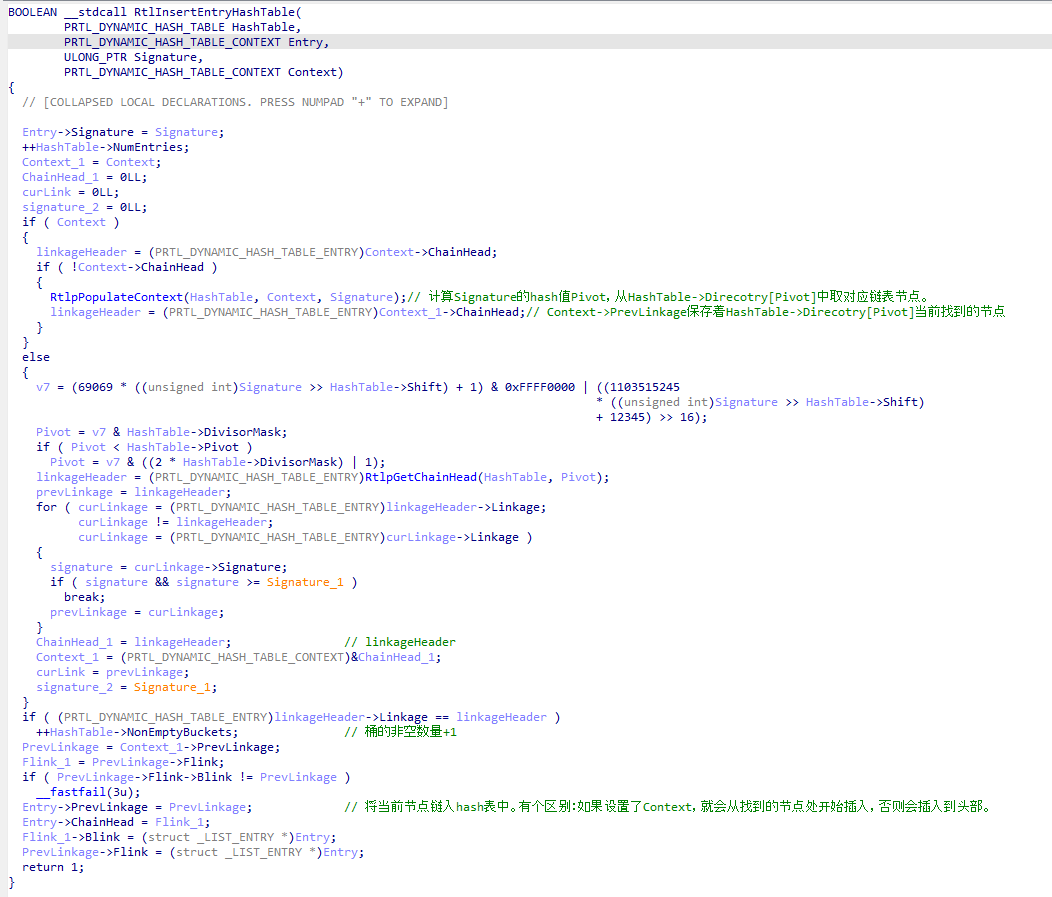Click 'Context_1 = Context;' assignment

pos(91,162)
